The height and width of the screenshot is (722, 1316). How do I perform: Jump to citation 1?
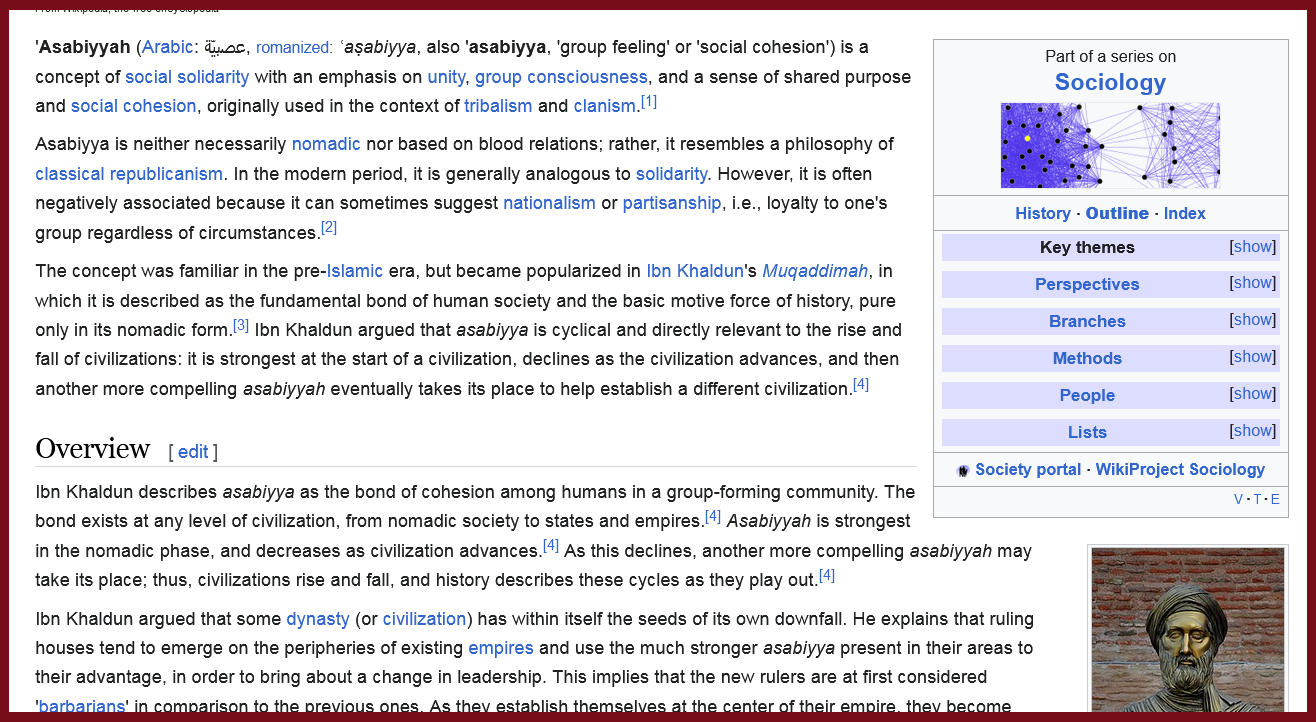(649, 101)
